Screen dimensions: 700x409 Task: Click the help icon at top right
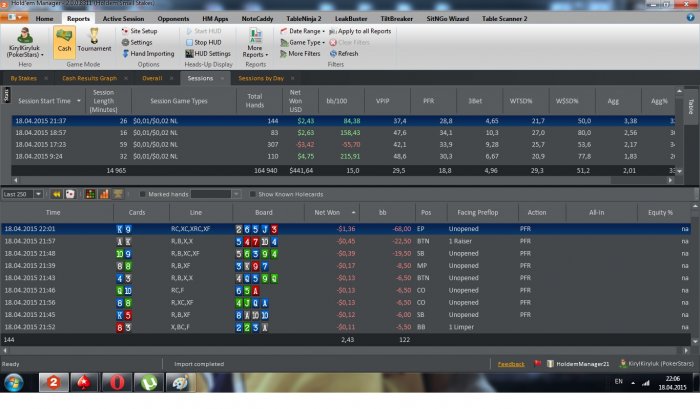(690, 17)
